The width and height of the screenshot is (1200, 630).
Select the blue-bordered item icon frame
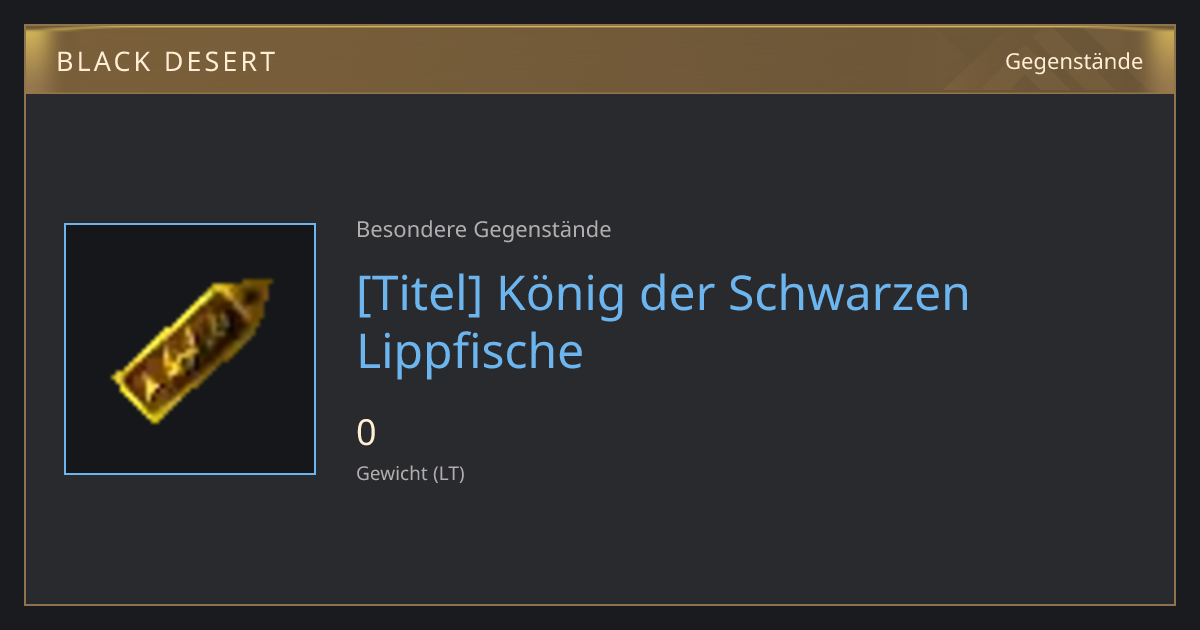pyautogui.click(x=190, y=349)
